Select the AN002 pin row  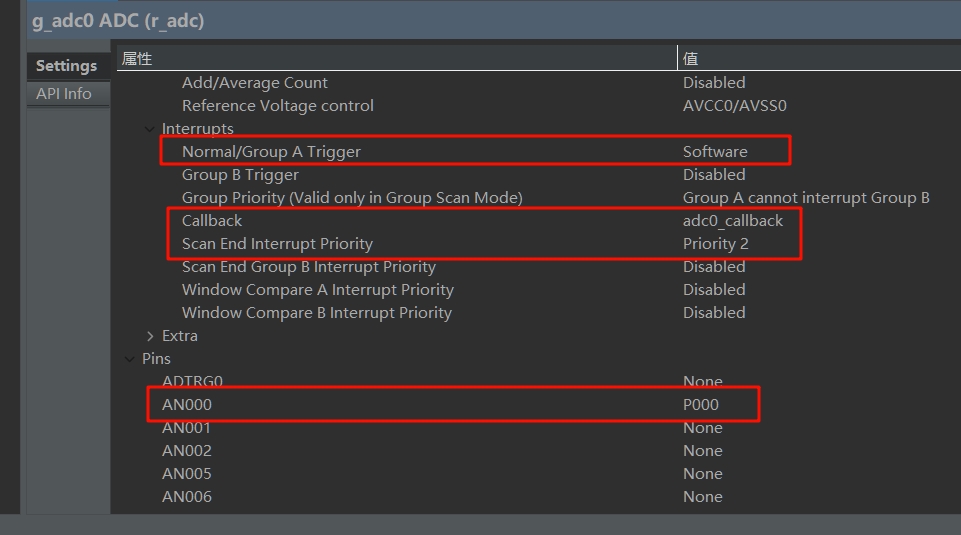point(186,450)
